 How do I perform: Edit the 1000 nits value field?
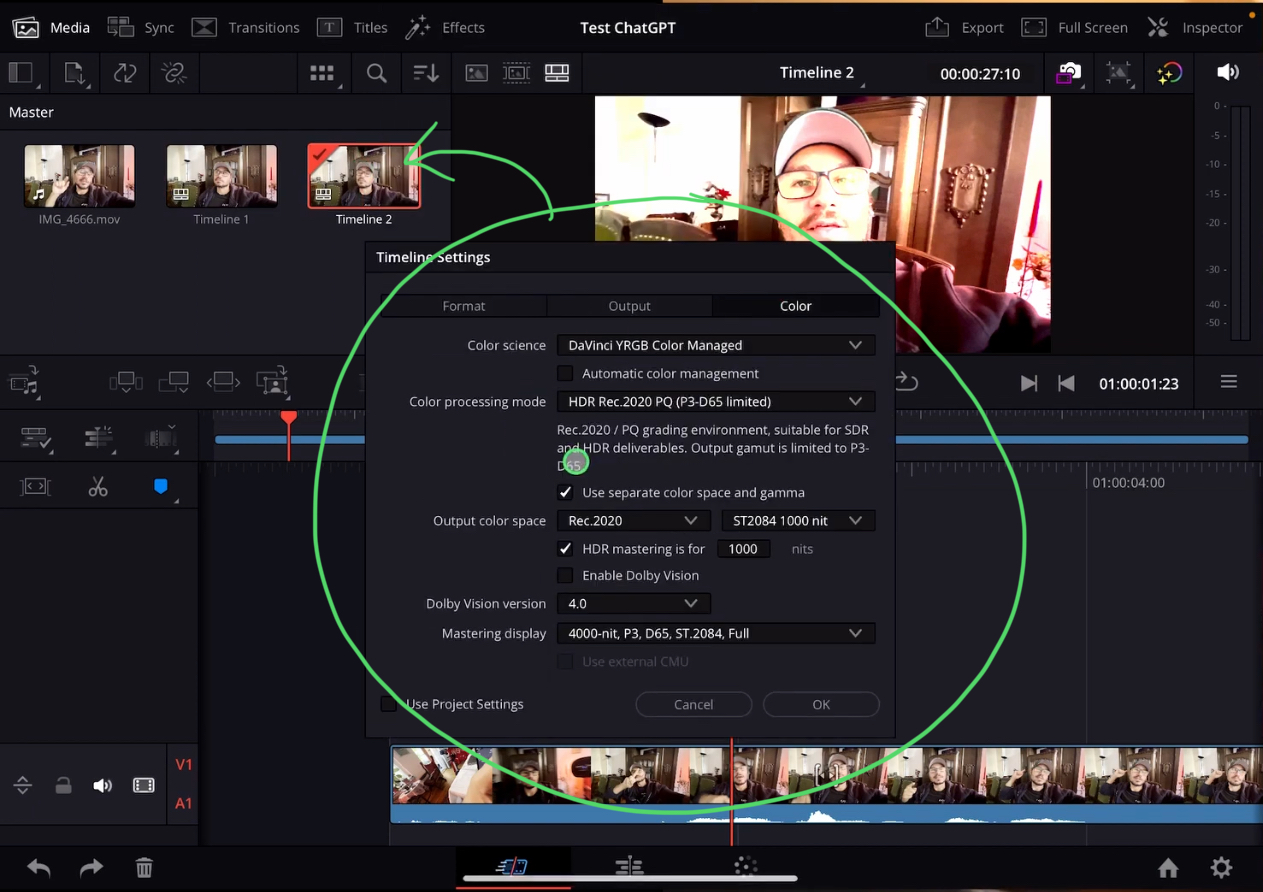coord(743,548)
